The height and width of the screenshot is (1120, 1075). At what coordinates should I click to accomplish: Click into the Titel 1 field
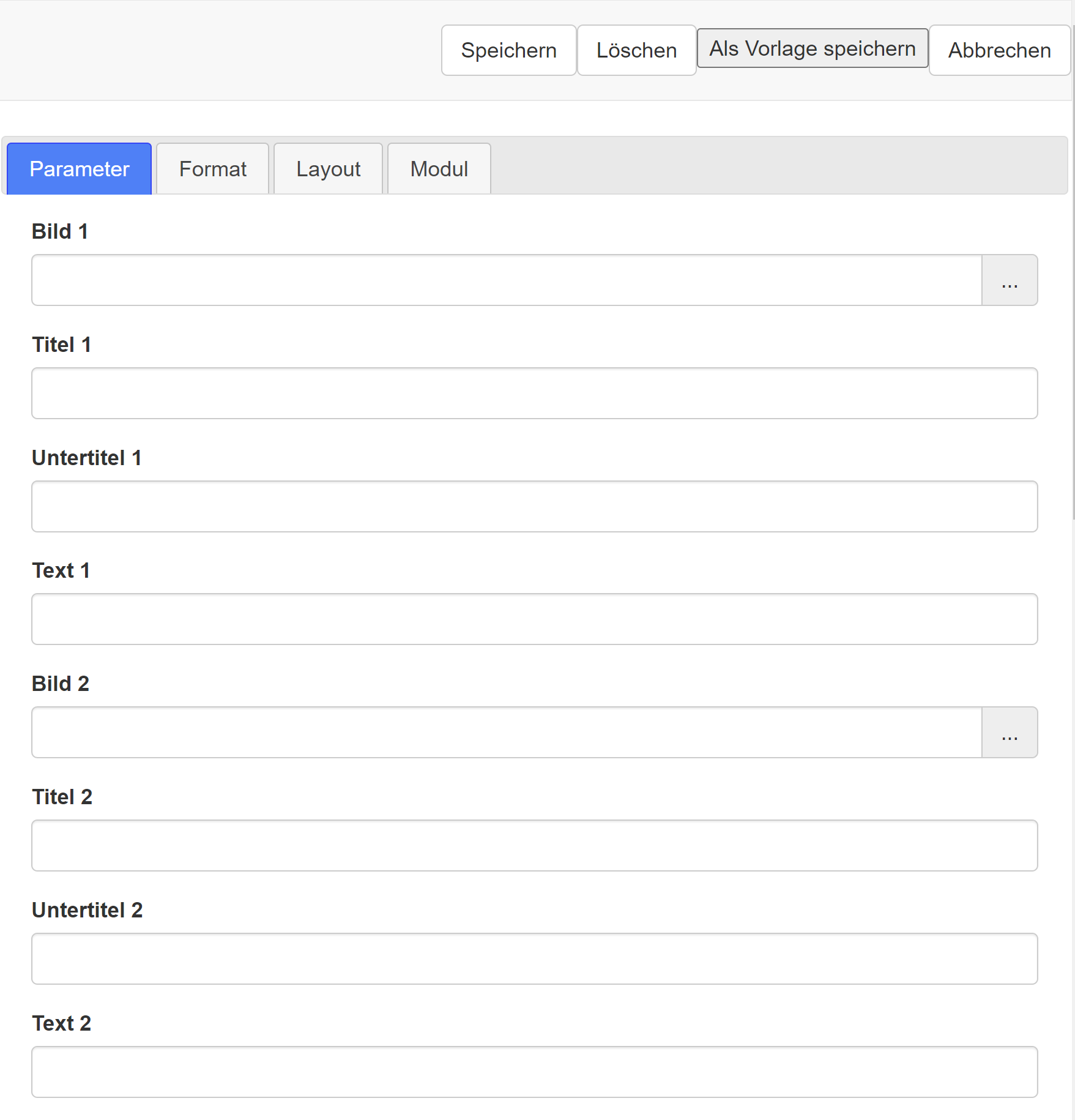535,394
